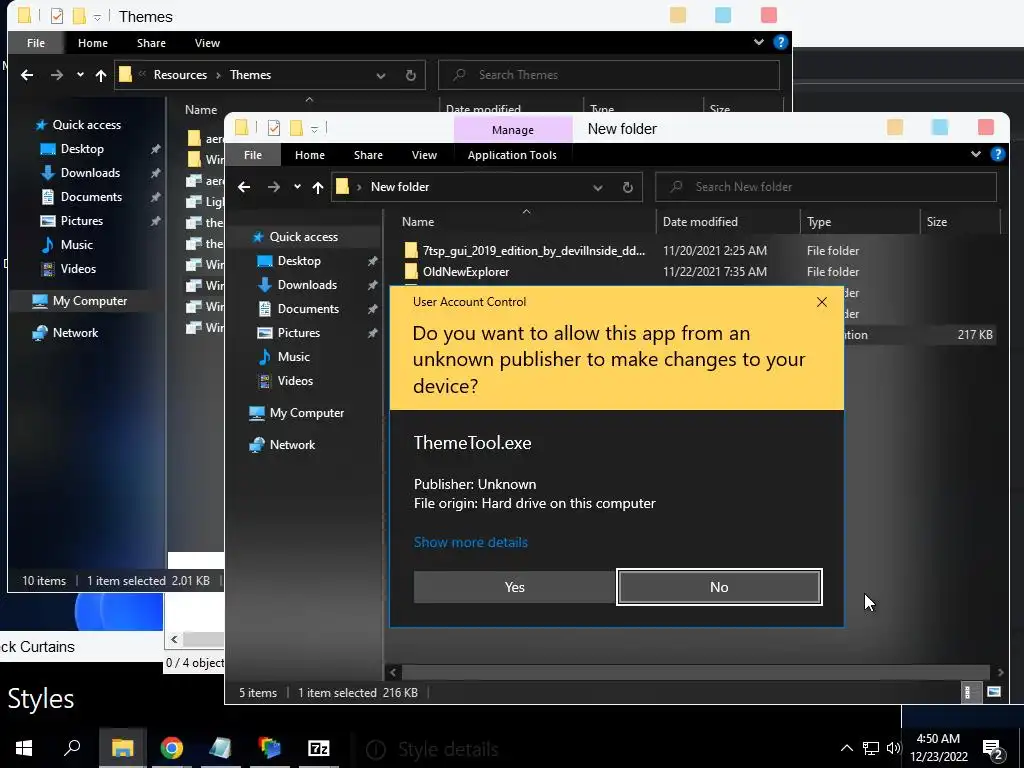Viewport: 1024px width, 768px height.
Task: Sort by Name column in New folder window
Action: pos(418,221)
